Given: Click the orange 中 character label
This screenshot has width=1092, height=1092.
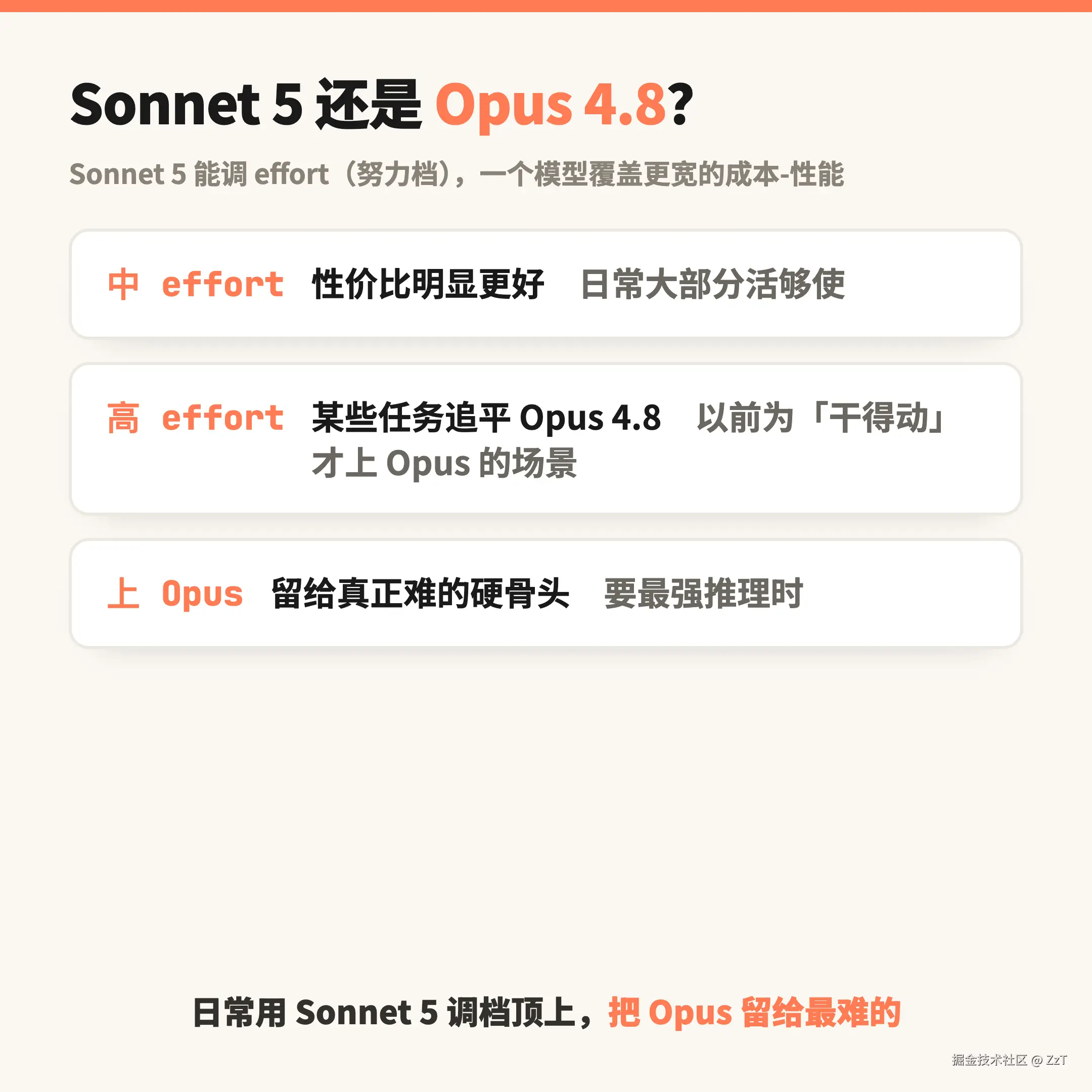Looking at the screenshot, I should point(123,284).
